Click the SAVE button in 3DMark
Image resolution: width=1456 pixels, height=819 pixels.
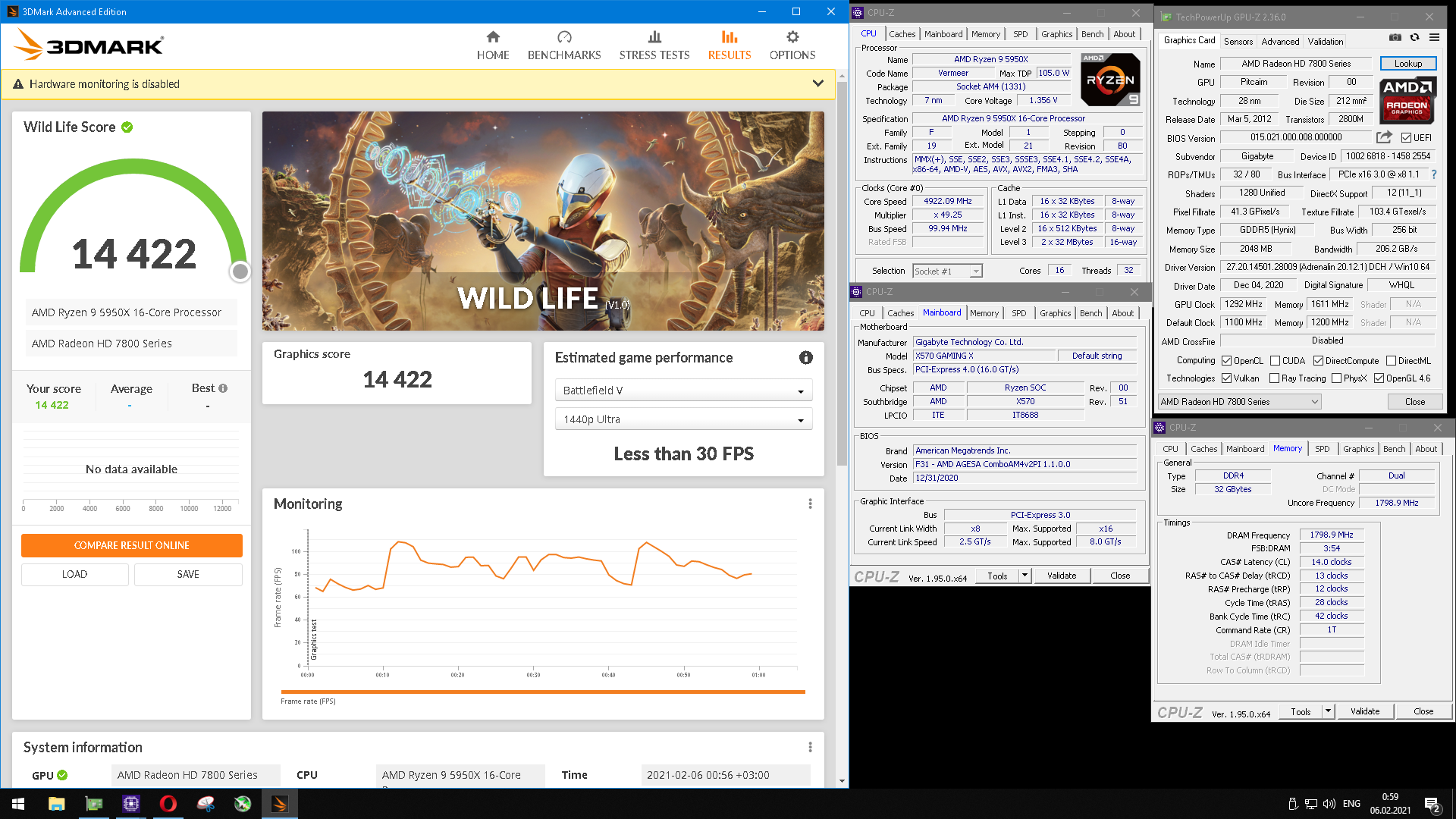188,575
